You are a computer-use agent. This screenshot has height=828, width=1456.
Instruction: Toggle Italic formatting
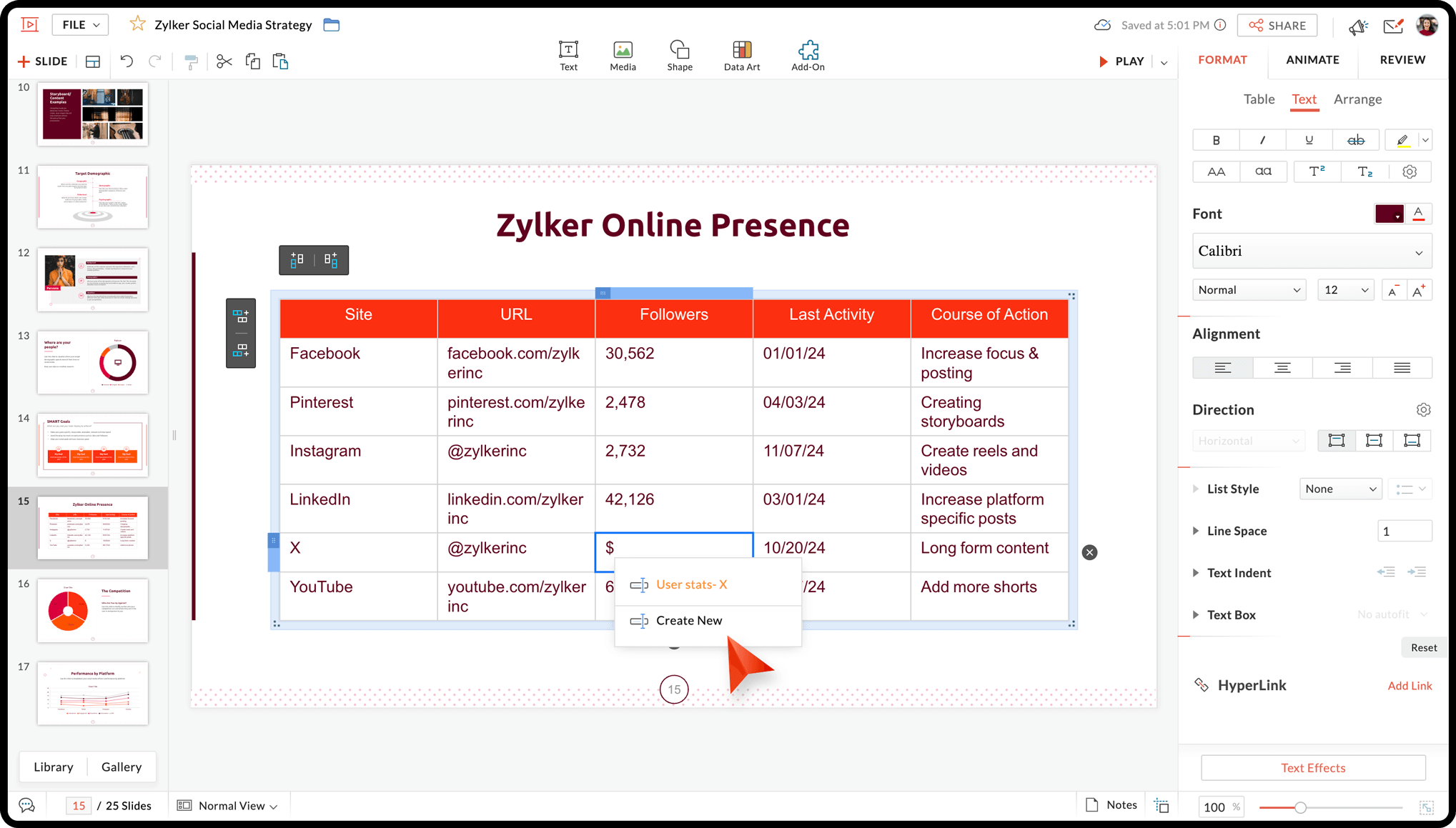click(x=1262, y=140)
